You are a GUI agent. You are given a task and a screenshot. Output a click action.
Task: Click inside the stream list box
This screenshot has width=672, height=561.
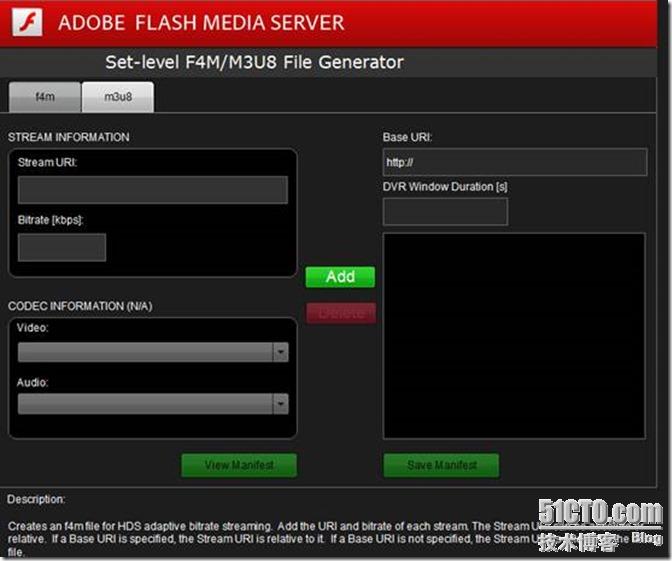(514, 336)
